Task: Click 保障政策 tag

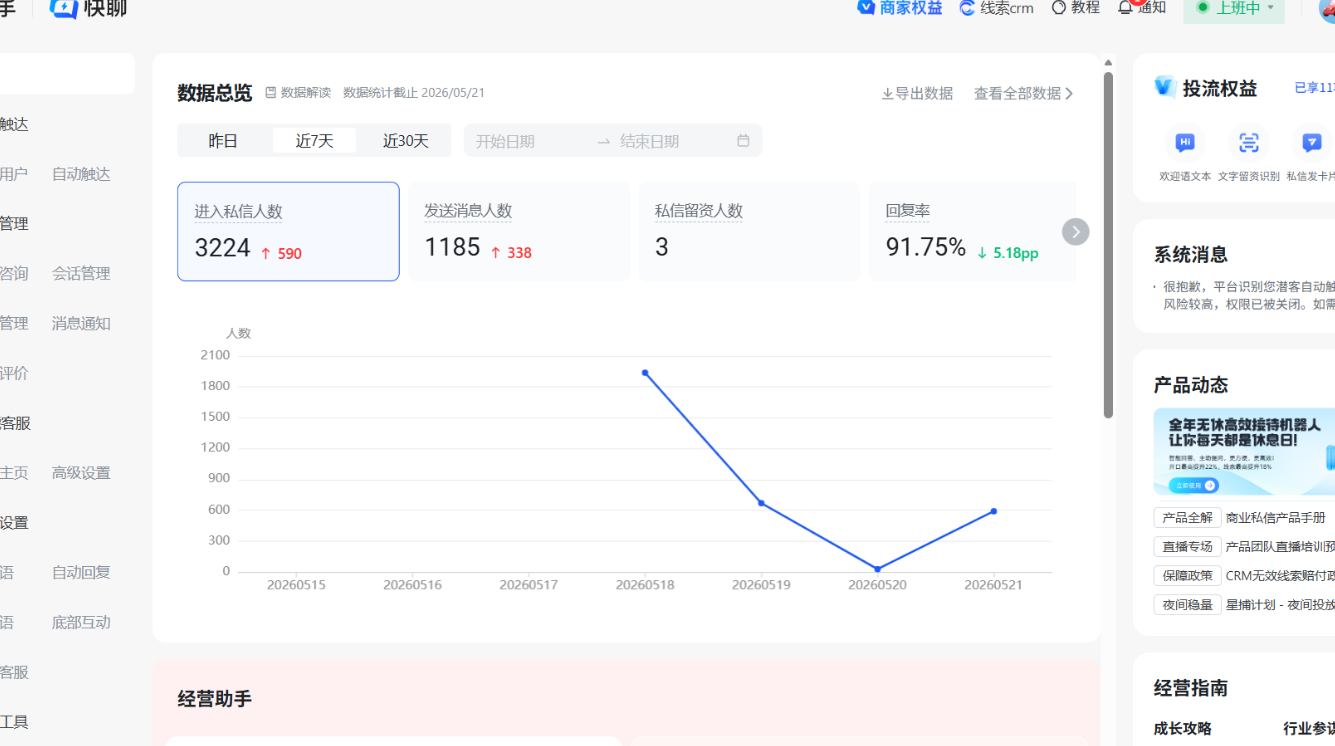Action: pos(1187,576)
